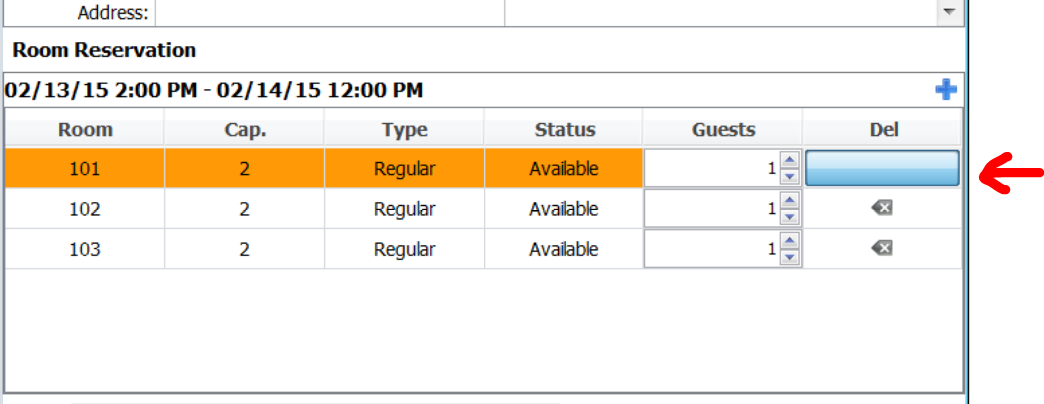Viewport: 1044px width, 404px height.
Task: Click the blue plus add room icon
Action: pos(946,90)
